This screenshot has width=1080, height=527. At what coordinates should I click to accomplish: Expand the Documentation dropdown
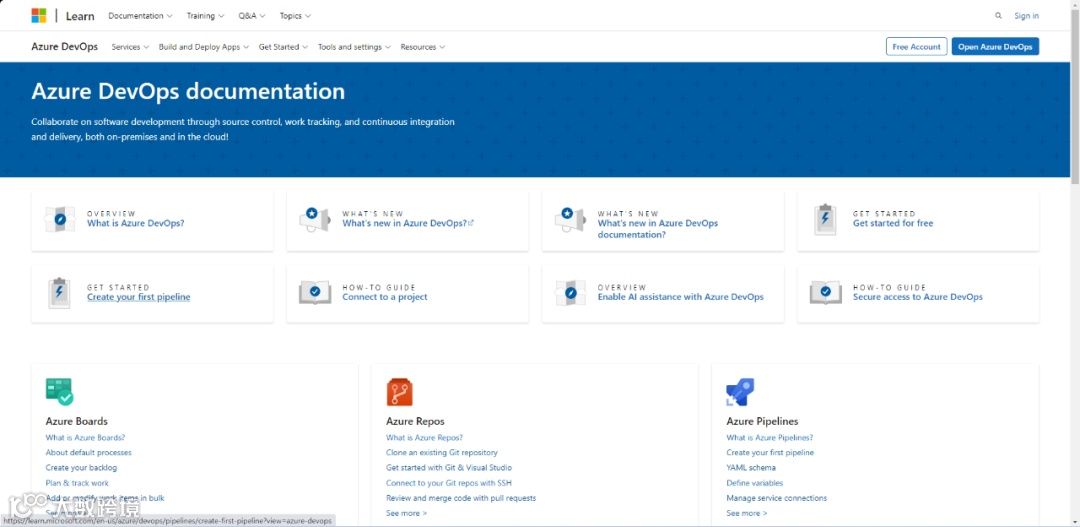point(141,16)
